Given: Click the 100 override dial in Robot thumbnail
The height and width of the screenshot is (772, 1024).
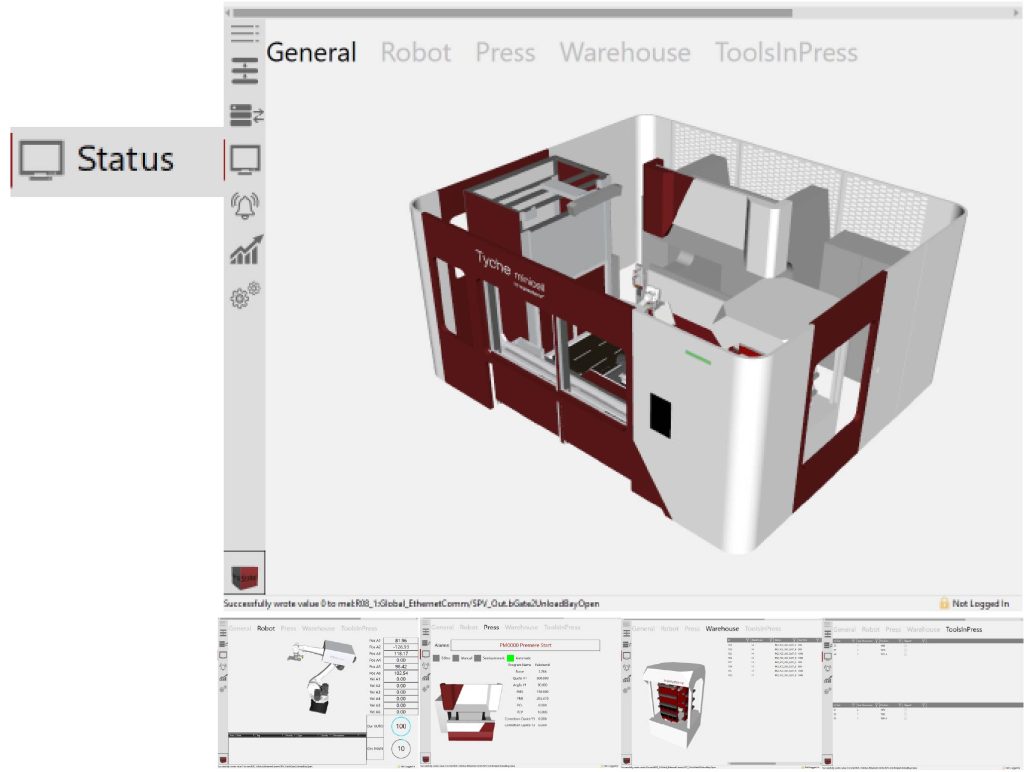Looking at the screenshot, I should [401, 726].
